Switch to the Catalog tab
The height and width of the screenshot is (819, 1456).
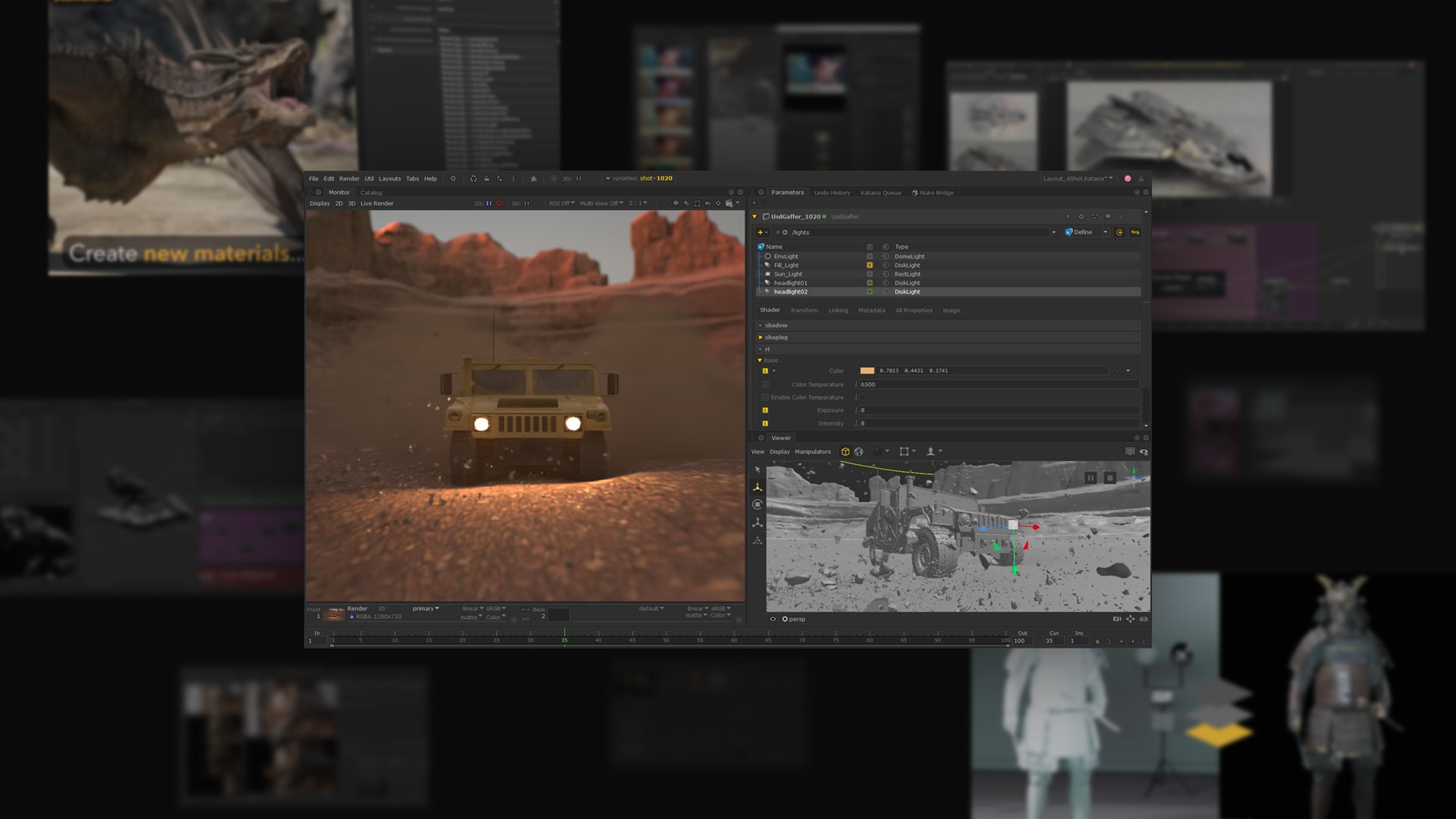click(371, 193)
